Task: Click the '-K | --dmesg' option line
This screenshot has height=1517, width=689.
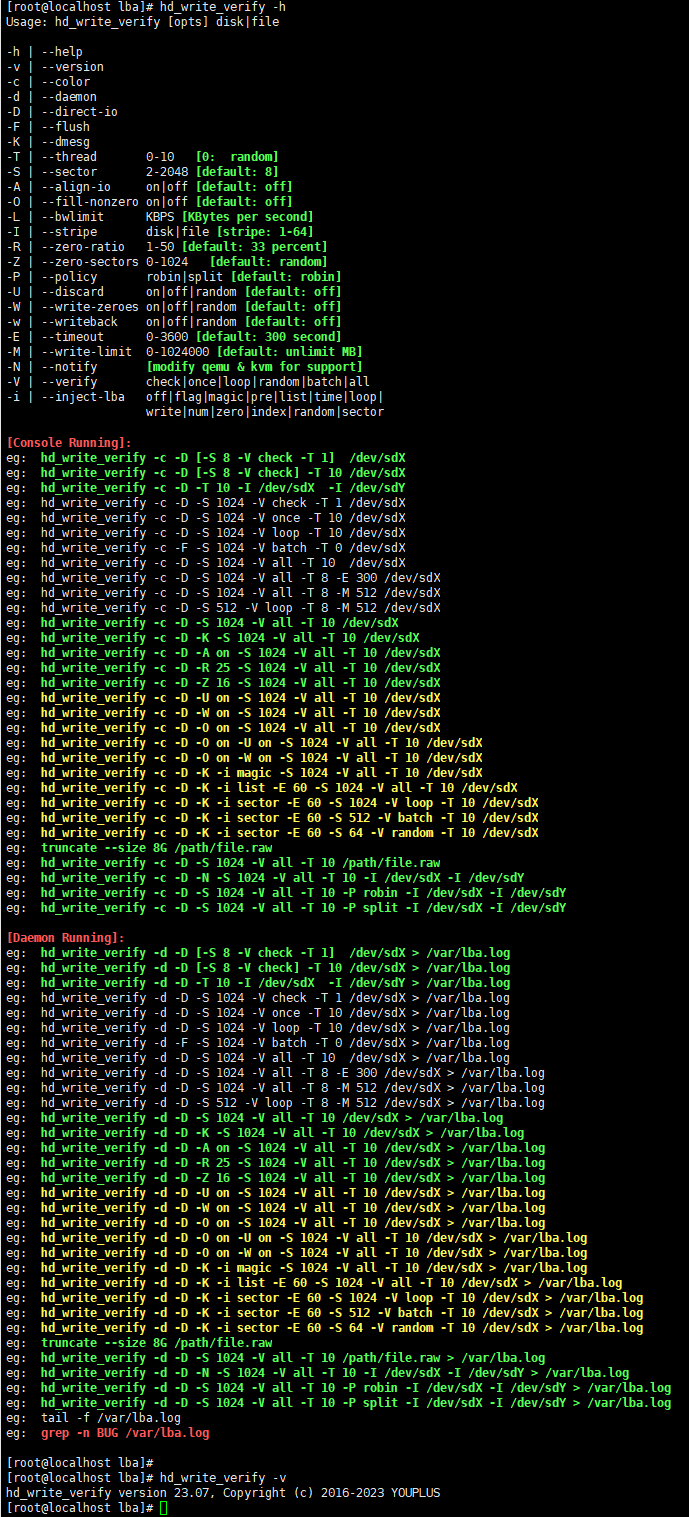Action: (47, 142)
